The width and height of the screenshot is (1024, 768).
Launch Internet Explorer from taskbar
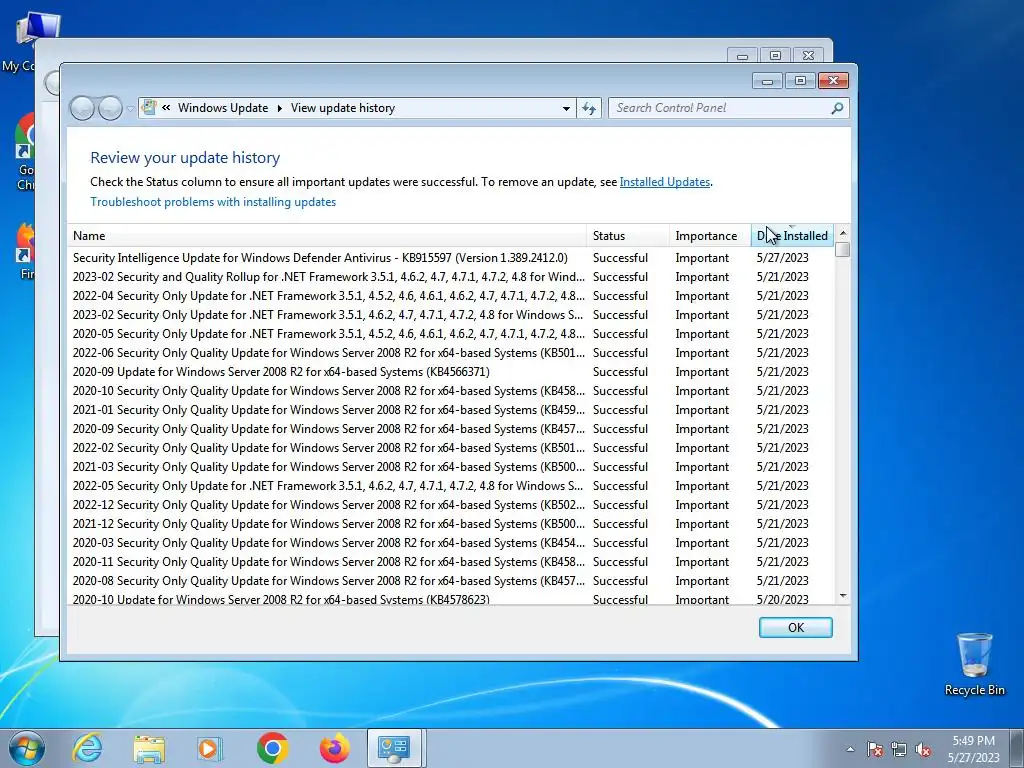88,748
